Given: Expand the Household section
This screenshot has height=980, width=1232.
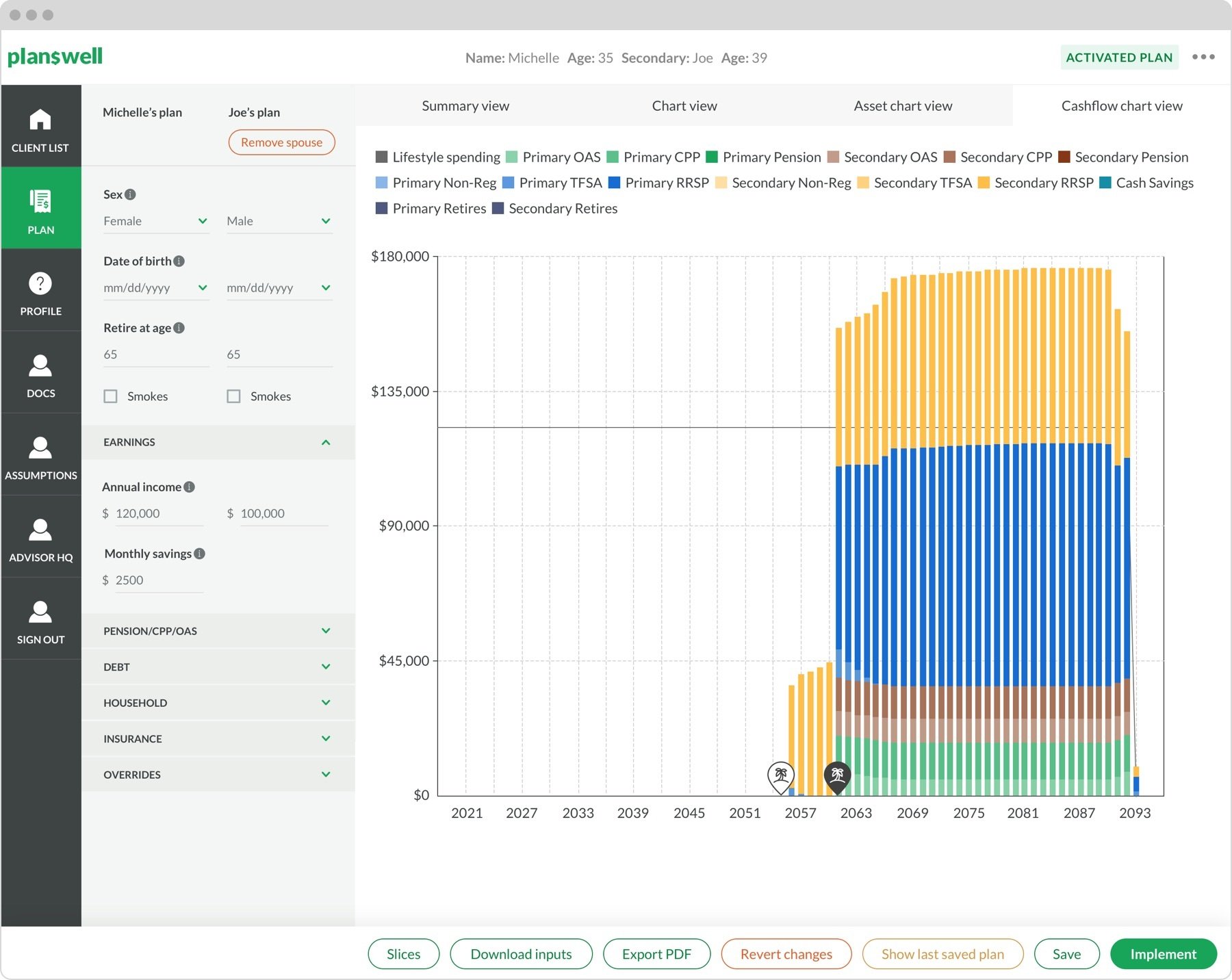Looking at the screenshot, I should (x=218, y=703).
